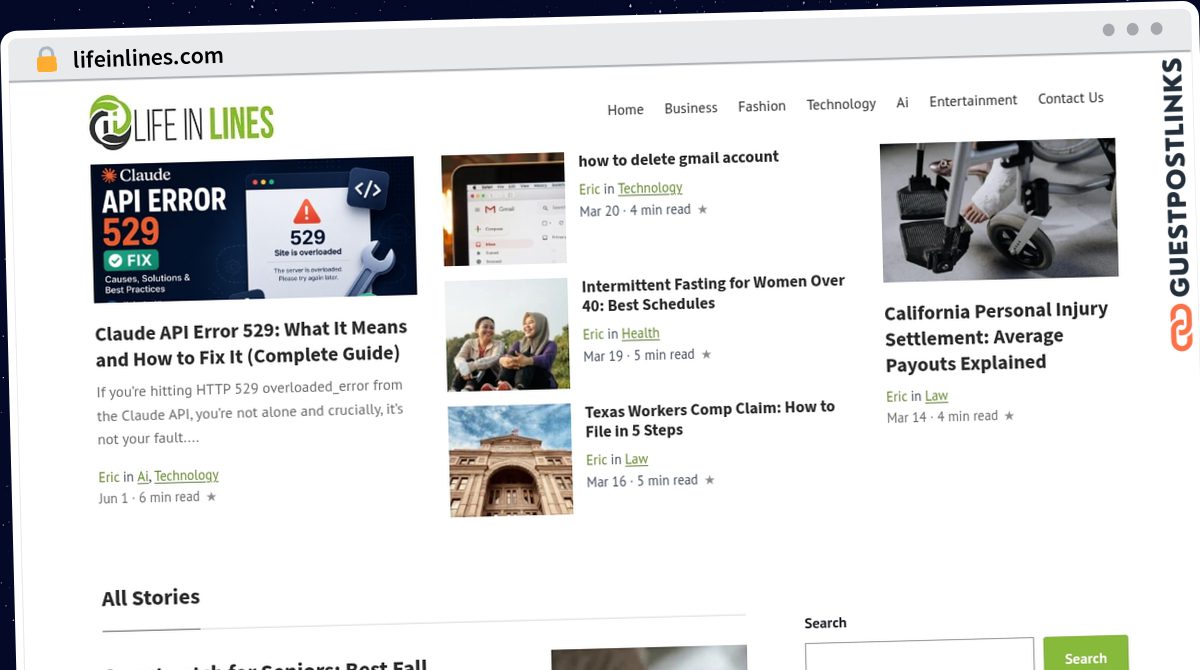Open California Personal Injury Settlement headline

tap(996, 337)
